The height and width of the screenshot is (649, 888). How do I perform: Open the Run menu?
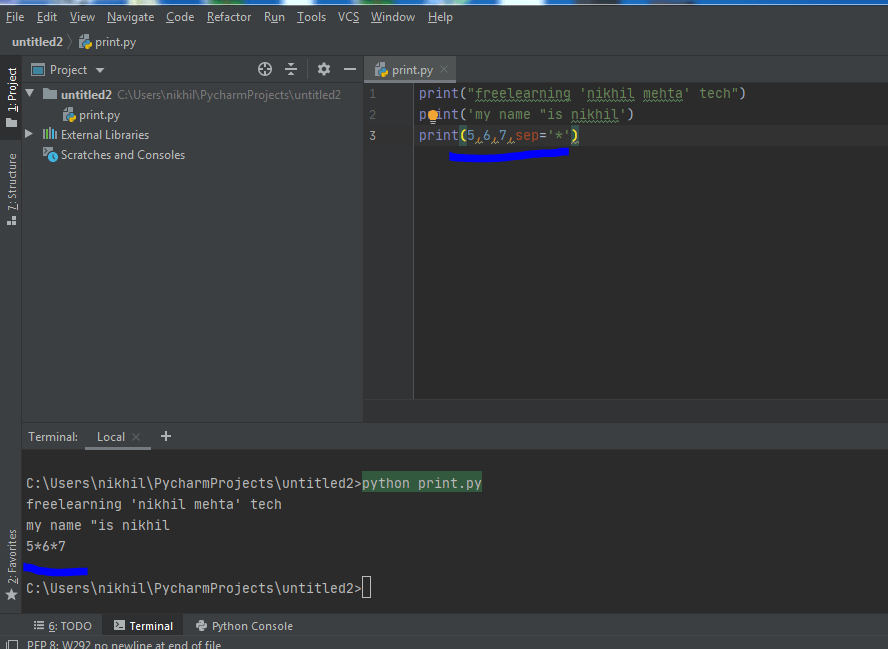(x=274, y=17)
